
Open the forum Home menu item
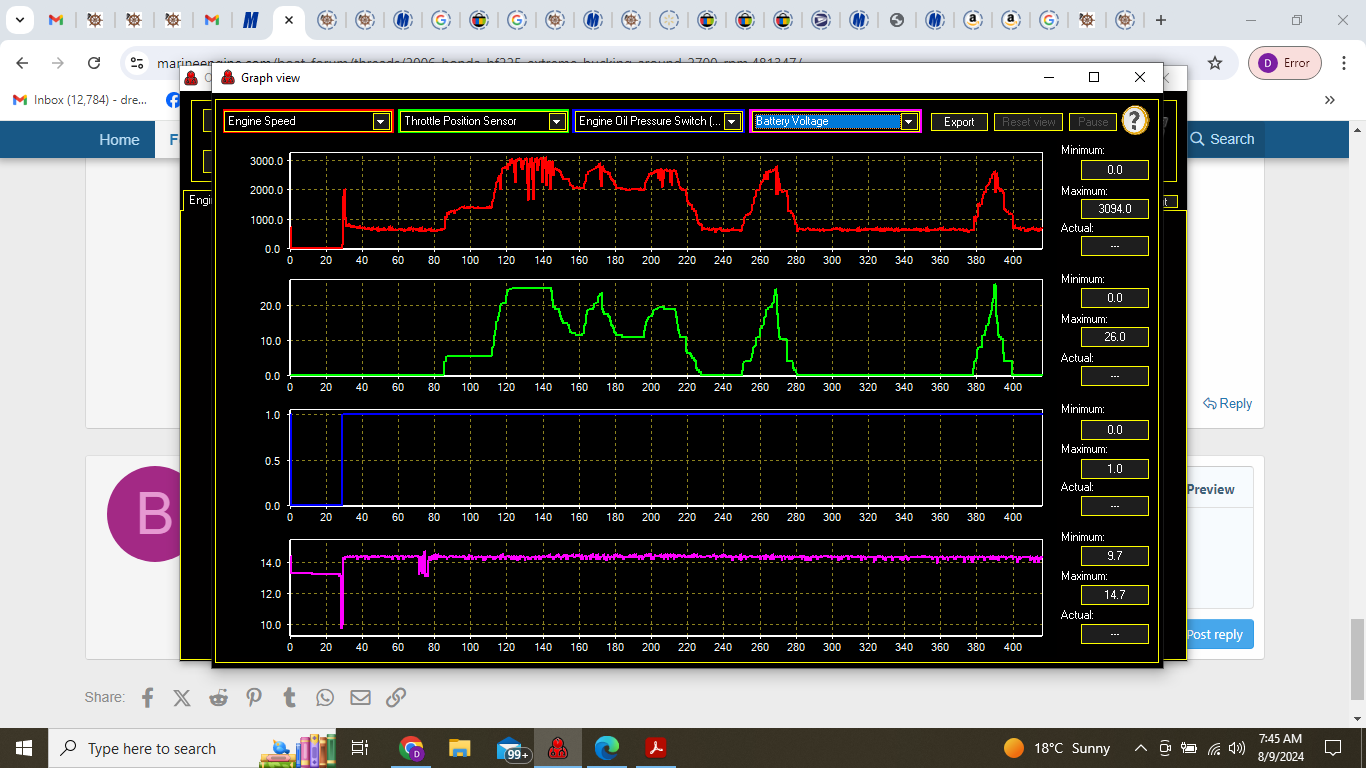coord(119,140)
